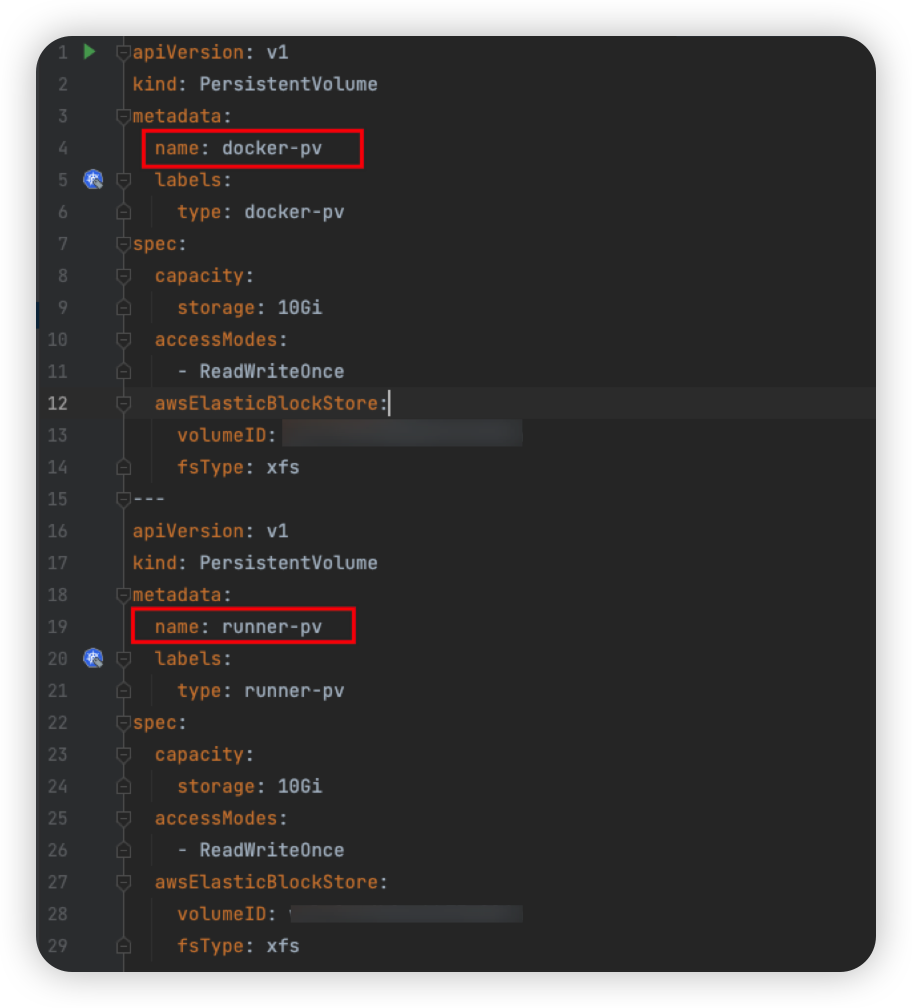Click the fsType xfs value on line 29

(282, 945)
